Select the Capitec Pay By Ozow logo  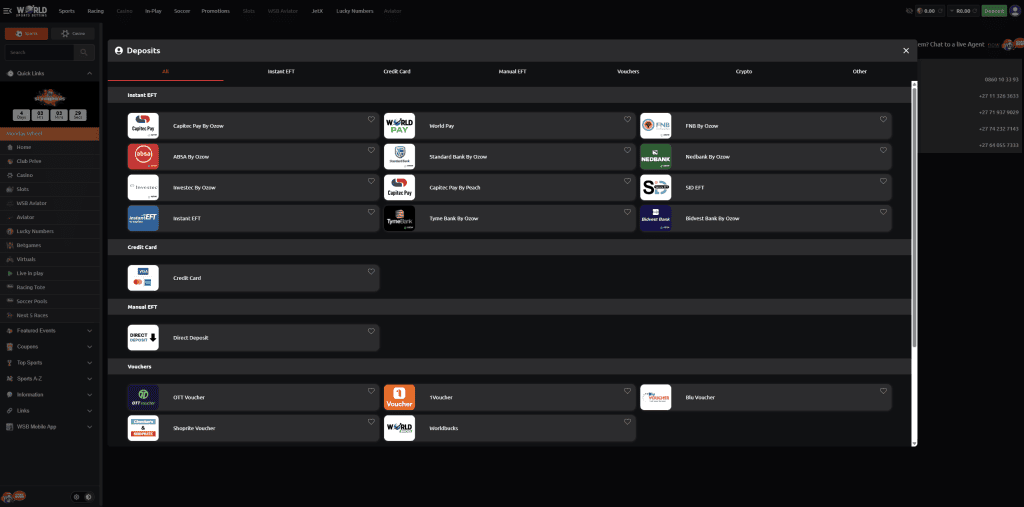143,125
